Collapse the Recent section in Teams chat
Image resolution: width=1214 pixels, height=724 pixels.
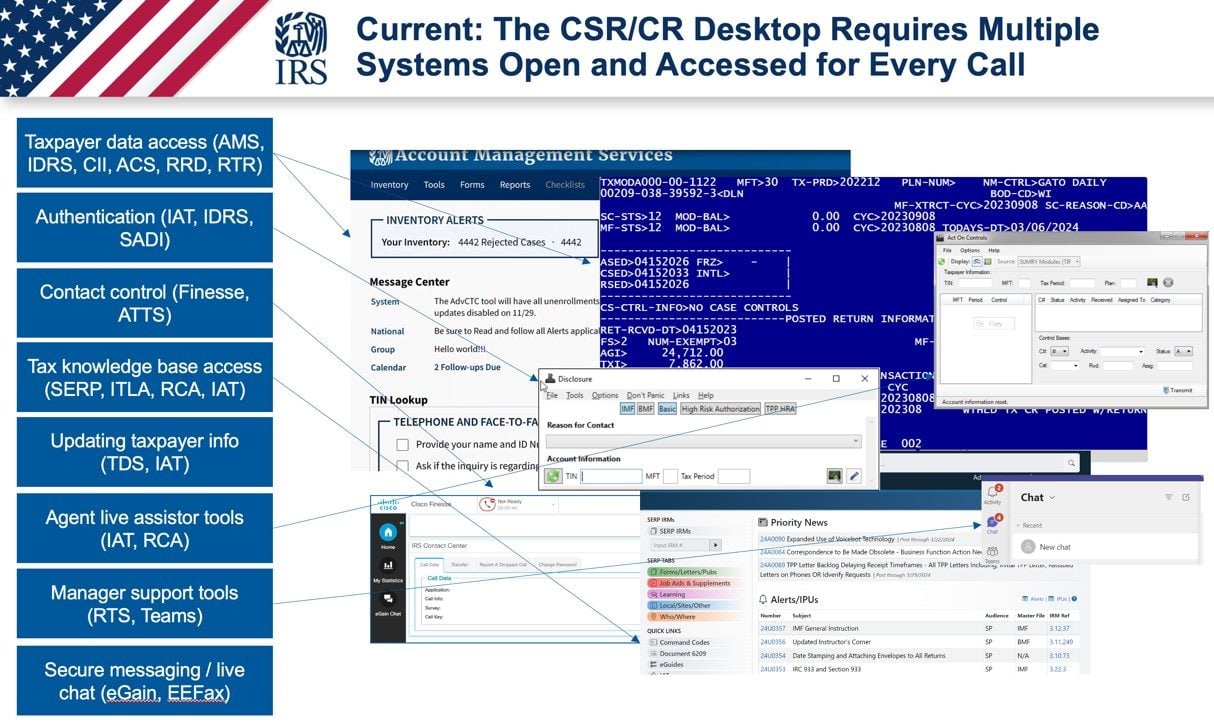1018,525
